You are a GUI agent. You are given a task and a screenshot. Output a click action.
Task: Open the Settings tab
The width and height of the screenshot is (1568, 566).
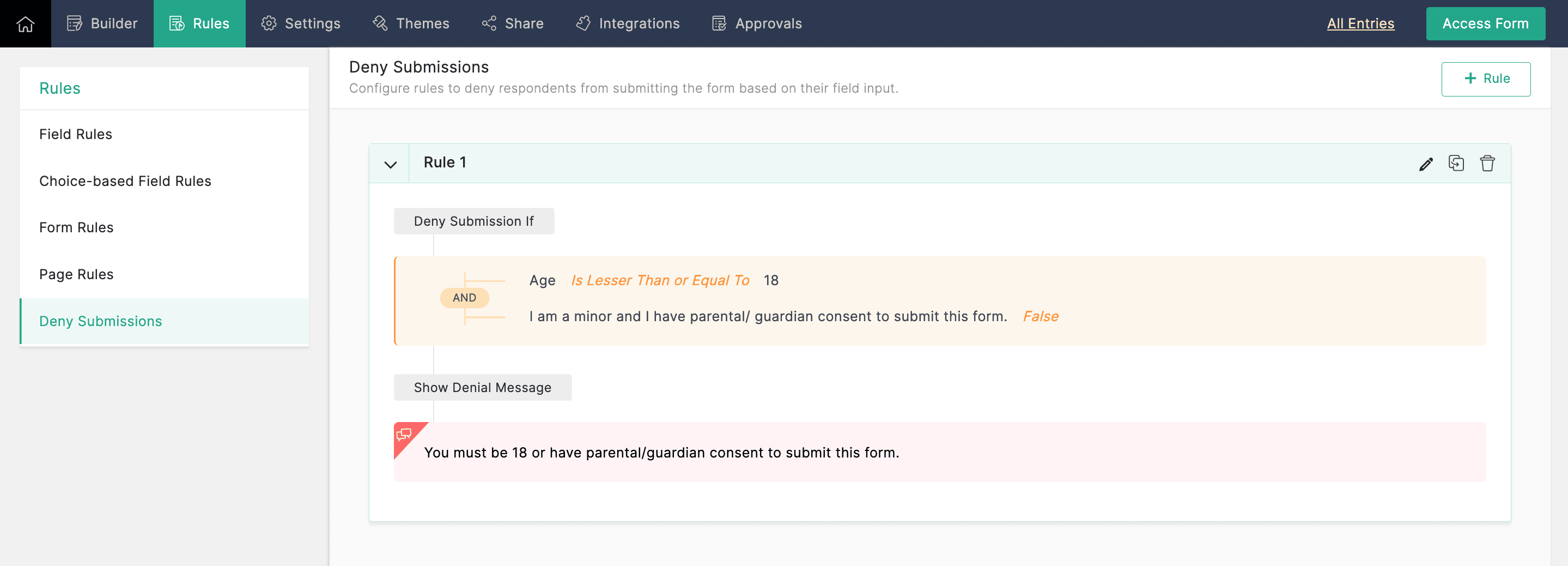click(301, 24)
